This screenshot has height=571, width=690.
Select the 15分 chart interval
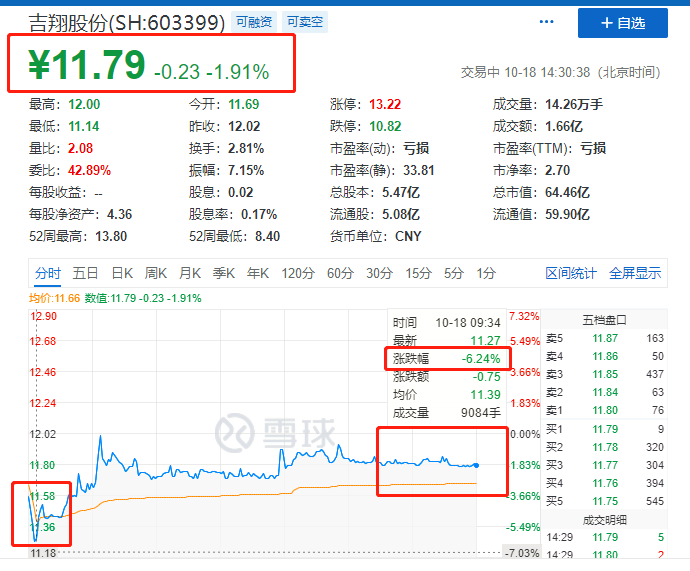point(418,273)
